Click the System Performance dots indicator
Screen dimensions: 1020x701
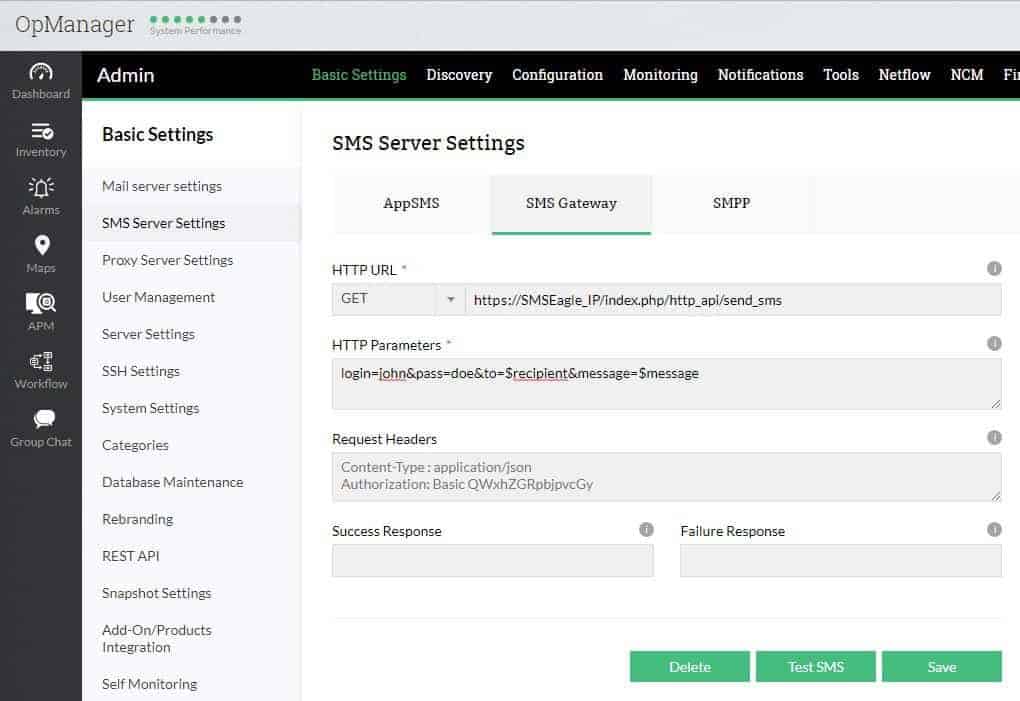[195, 20]
